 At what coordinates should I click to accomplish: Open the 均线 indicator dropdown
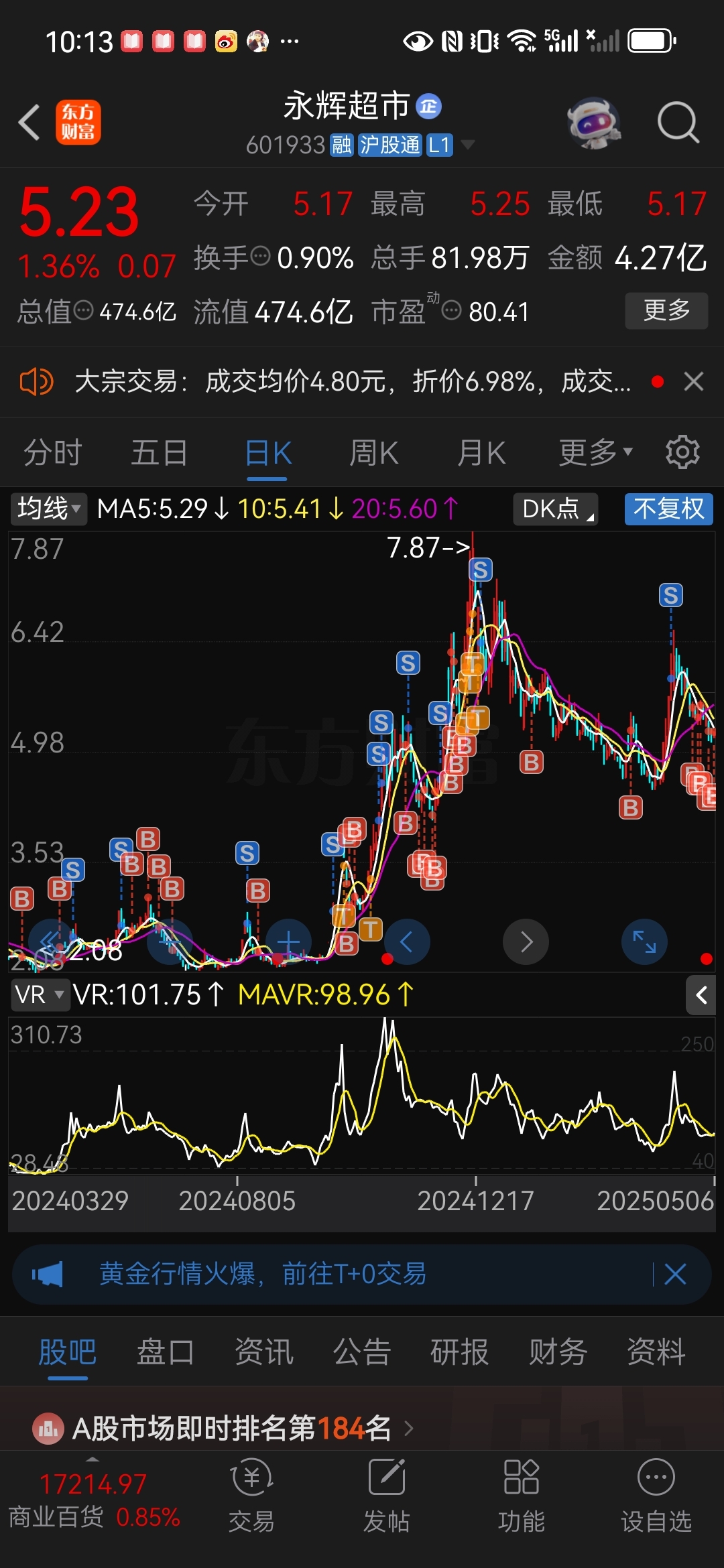pos(48,509)
